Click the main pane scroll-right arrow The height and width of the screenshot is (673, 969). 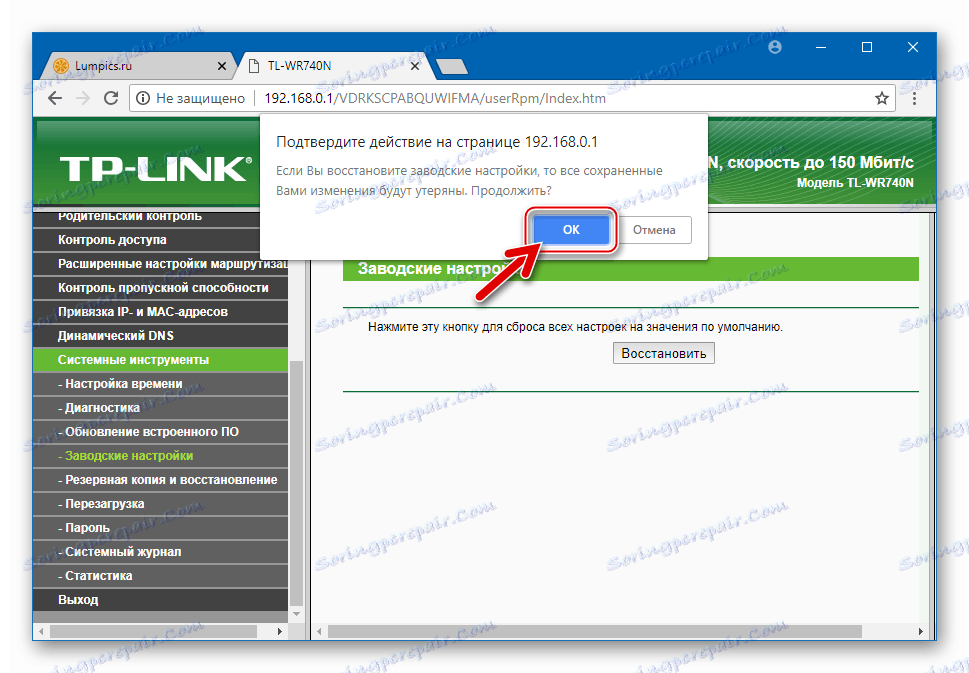pos(920,632)
